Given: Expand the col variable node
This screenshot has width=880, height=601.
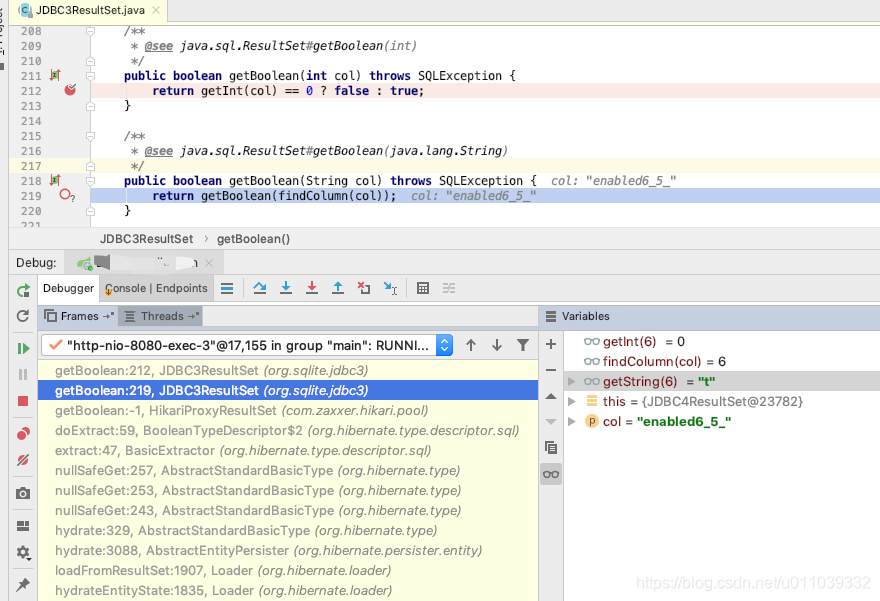Looking at the screenshot, I should [571, 421].
